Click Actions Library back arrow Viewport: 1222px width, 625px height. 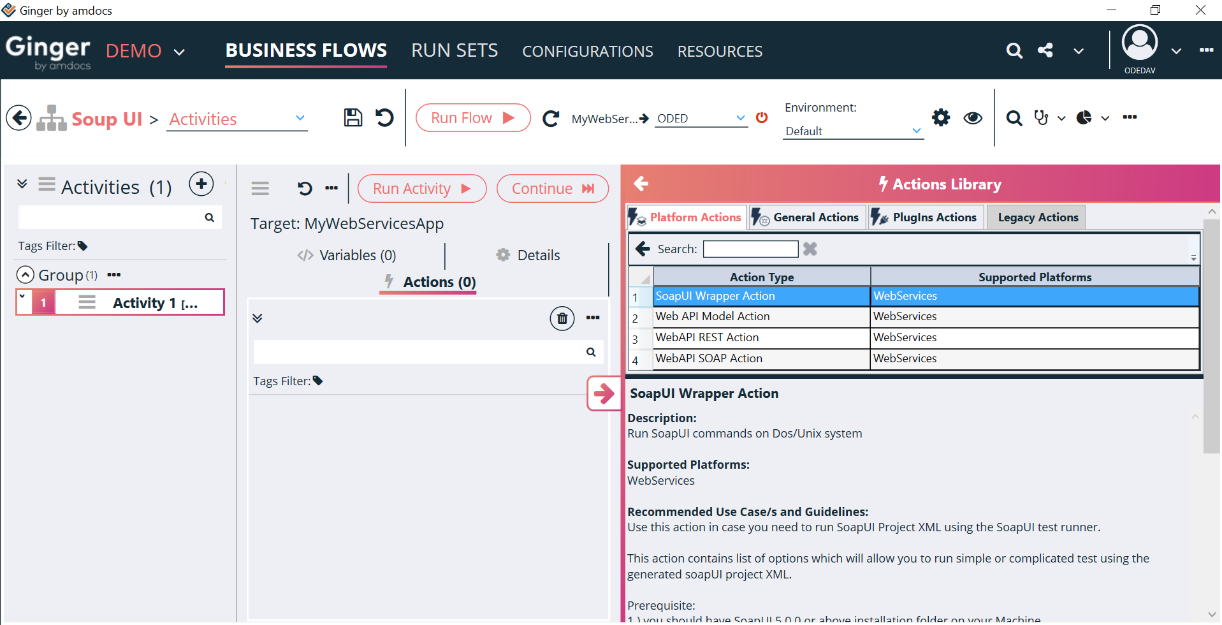coord(641,184)
